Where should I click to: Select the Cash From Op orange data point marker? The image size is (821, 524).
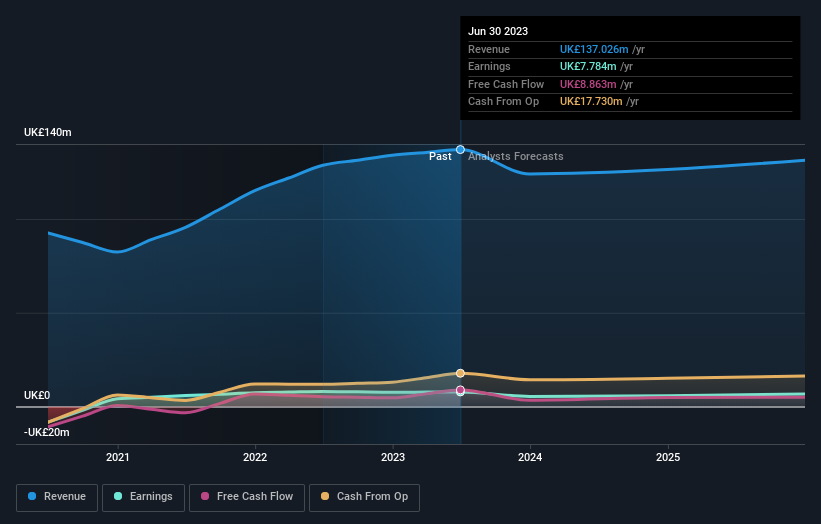tap(460, 373)
